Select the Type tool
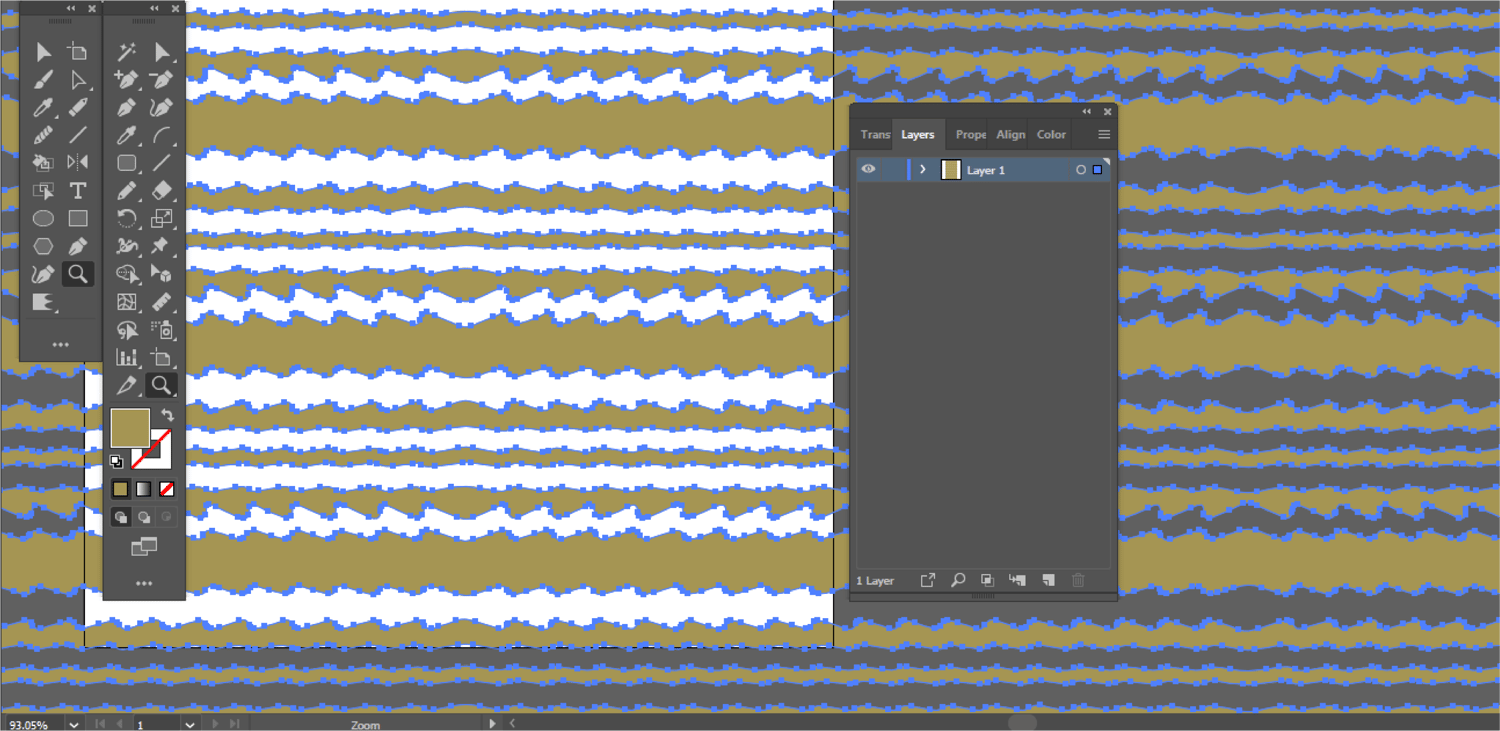The image size is (1500, 731). [78, 190]
